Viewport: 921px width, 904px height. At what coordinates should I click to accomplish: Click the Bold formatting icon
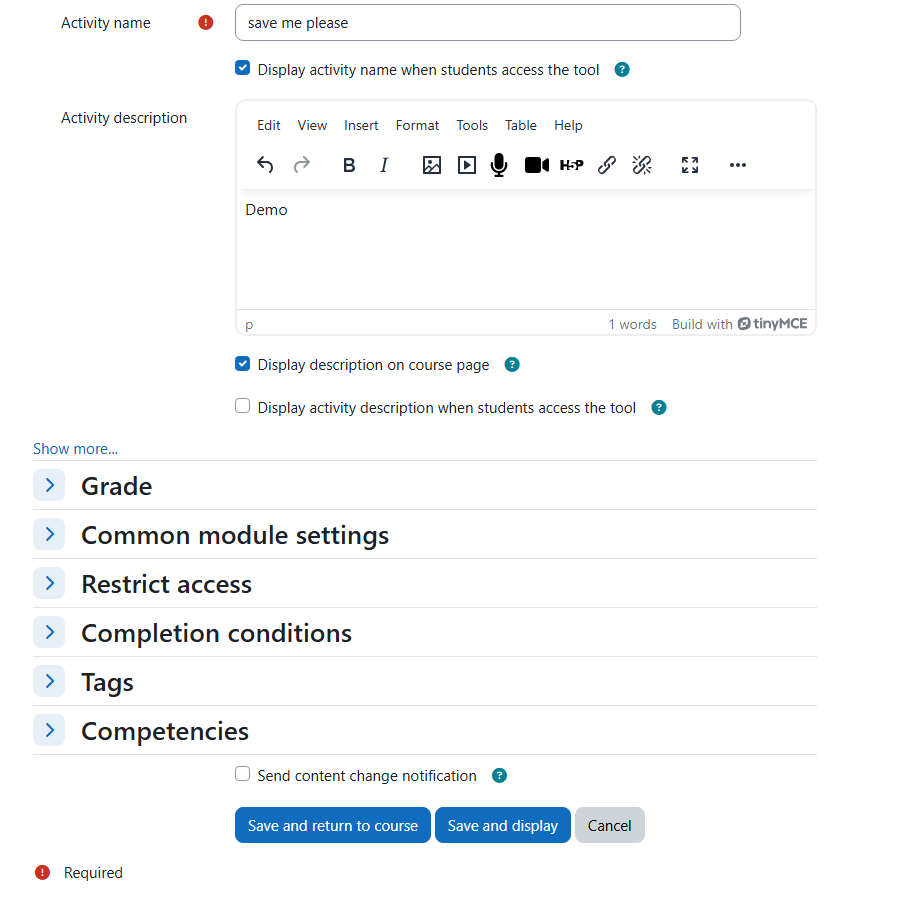click(x=349, y=165)
